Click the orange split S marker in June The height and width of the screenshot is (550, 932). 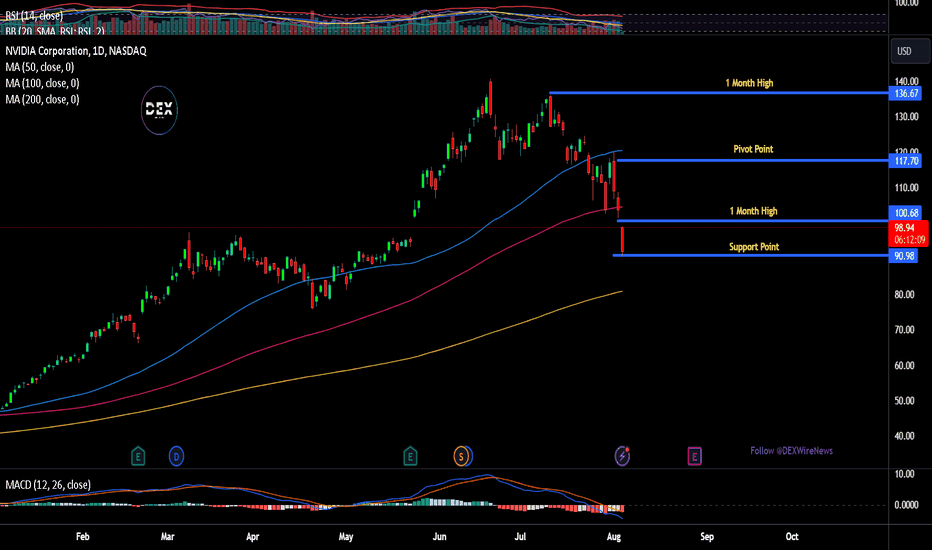point(461,456)
